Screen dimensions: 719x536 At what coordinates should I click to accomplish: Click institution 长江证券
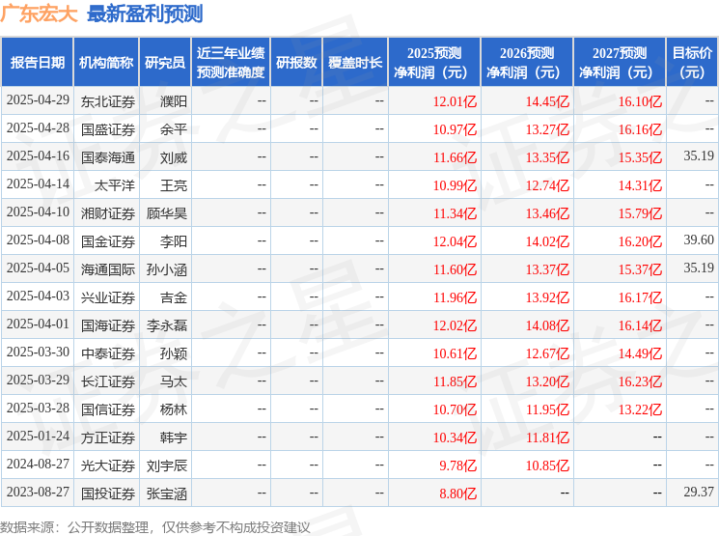click(x=108, y=381)
